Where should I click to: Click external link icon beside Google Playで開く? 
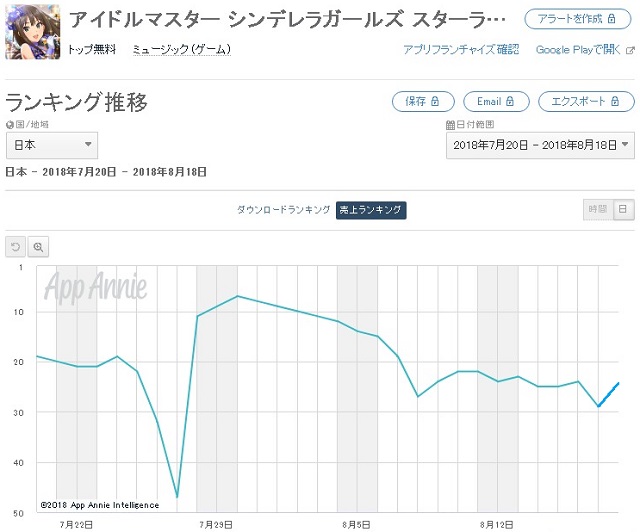pyautogui.click(x=630, y=51)
